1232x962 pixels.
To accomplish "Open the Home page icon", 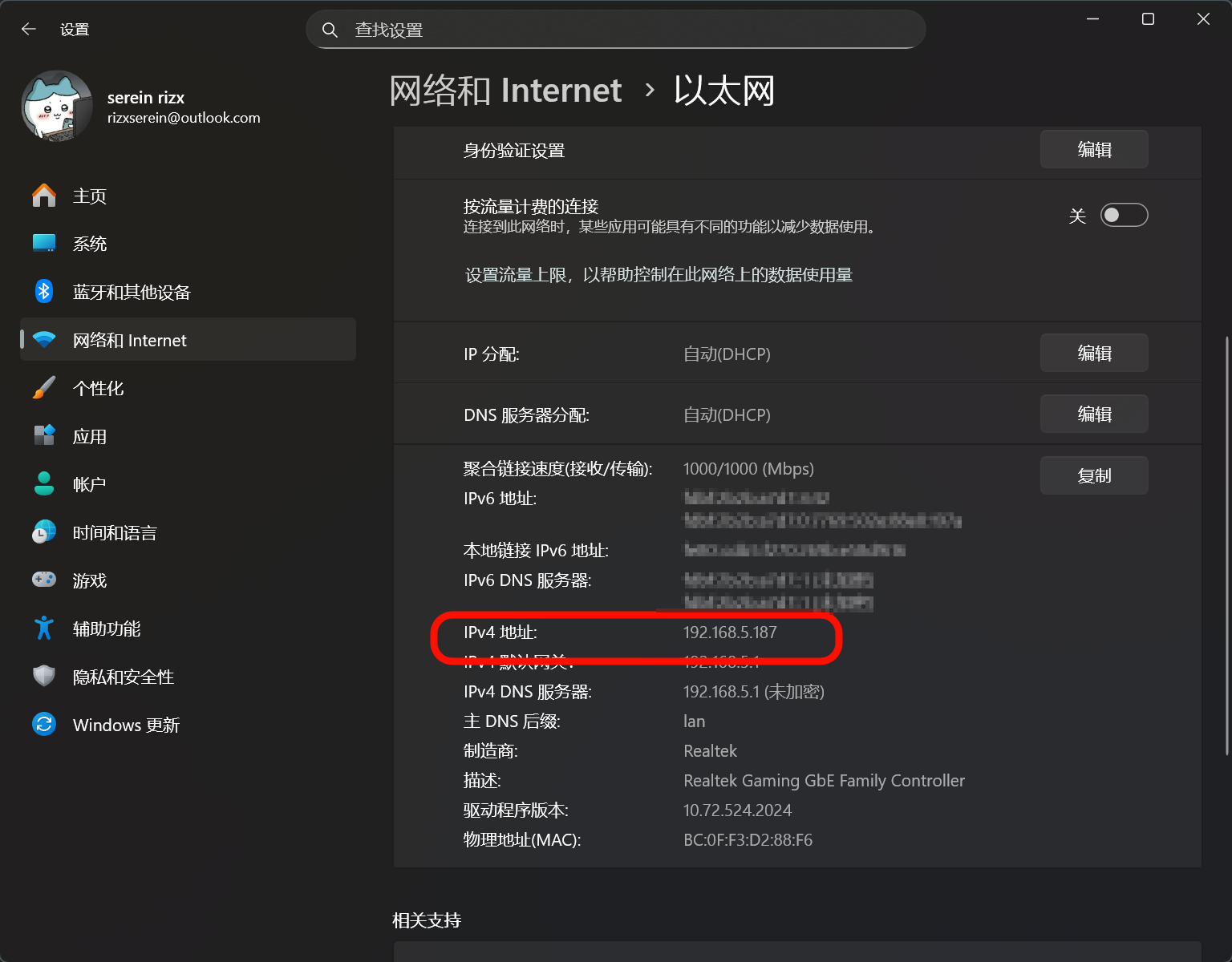I will (x=44, y=196).
